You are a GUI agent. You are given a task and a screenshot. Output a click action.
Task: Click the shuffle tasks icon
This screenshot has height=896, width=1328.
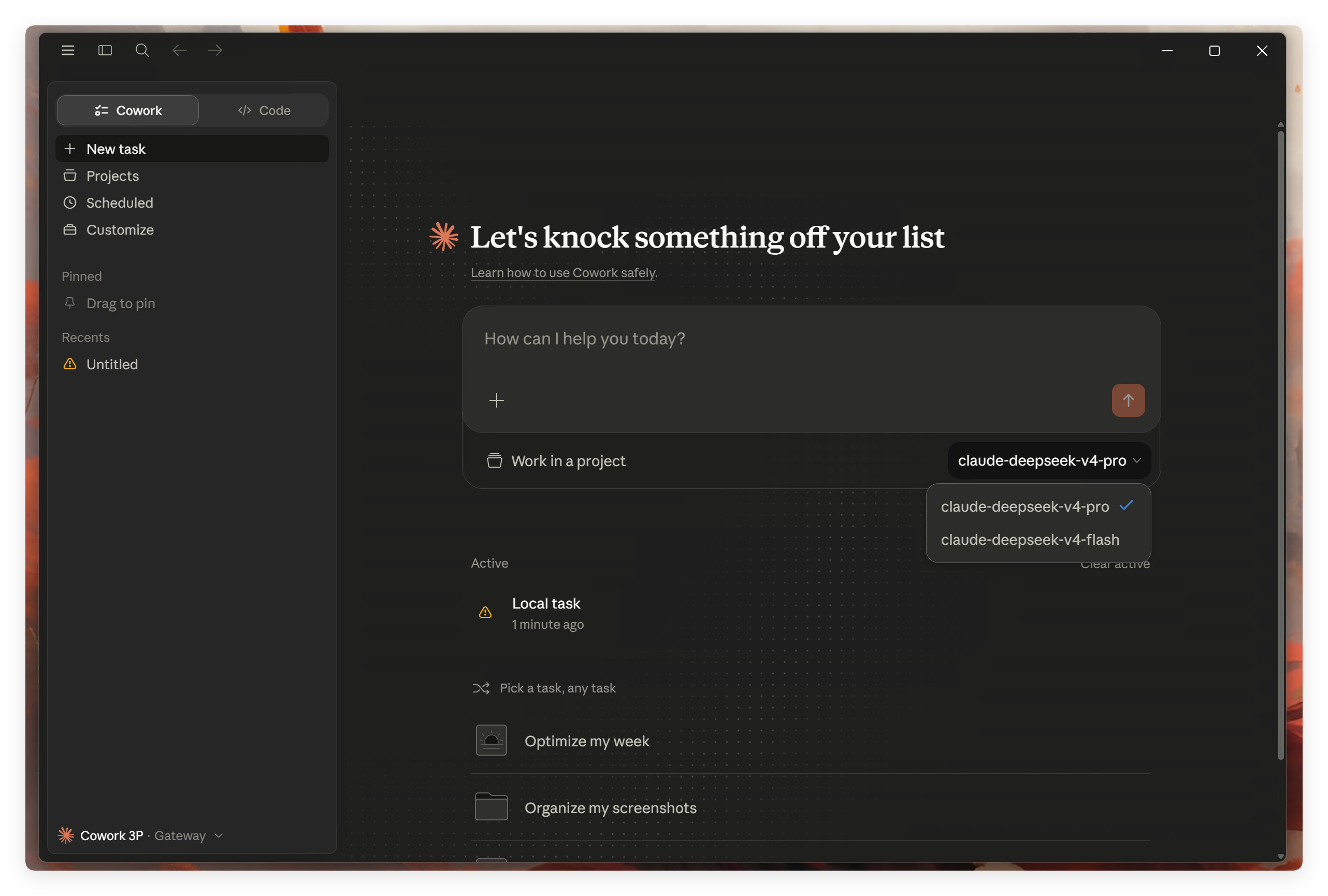[x=481, y=688]
